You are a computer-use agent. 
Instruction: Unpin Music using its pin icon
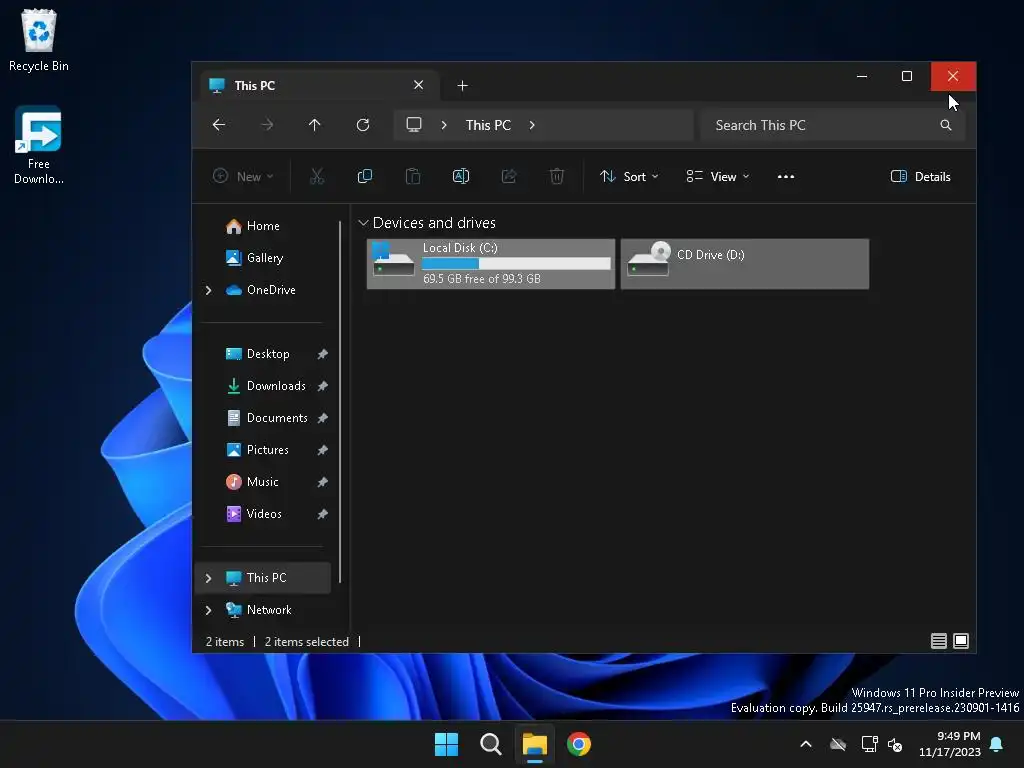point(323,482)
